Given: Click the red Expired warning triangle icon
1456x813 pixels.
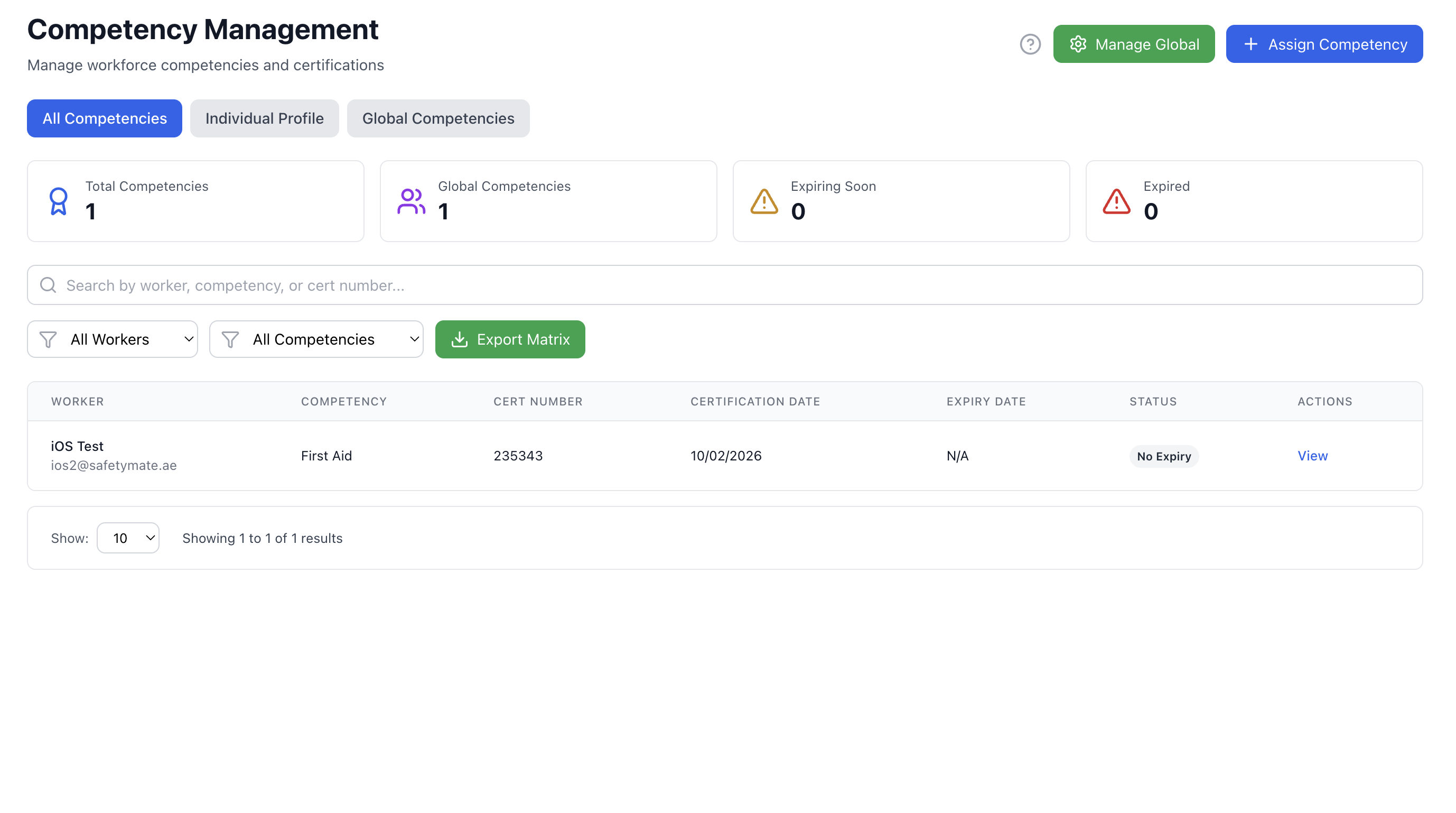Looking at the screenshot, I should click(1116, 201).
